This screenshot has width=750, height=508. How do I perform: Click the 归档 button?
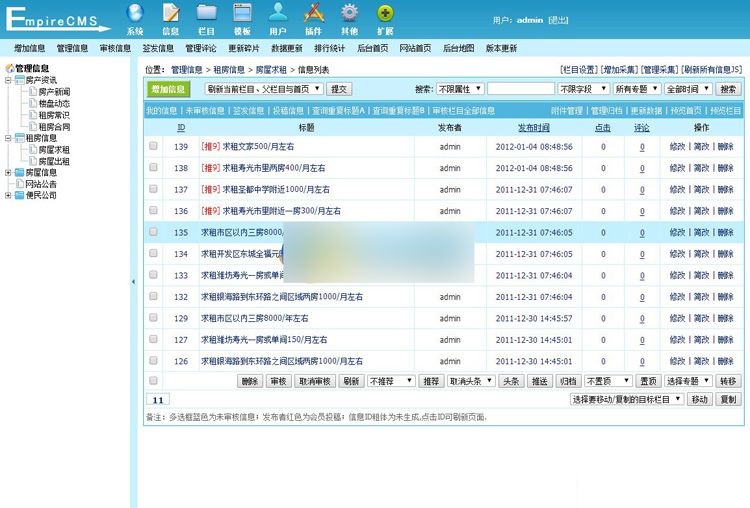[568, 381]
